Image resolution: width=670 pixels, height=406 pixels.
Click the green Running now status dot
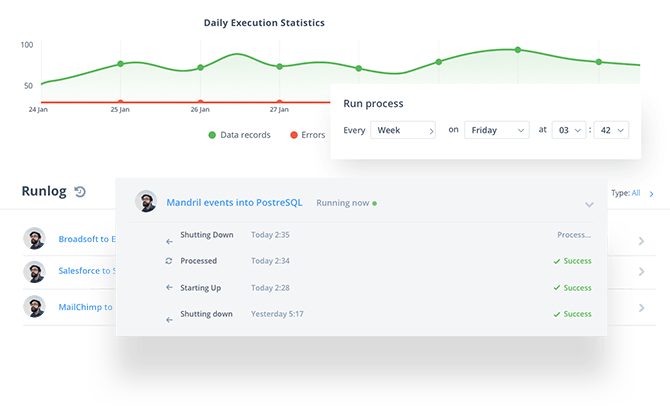click(374, 203)
